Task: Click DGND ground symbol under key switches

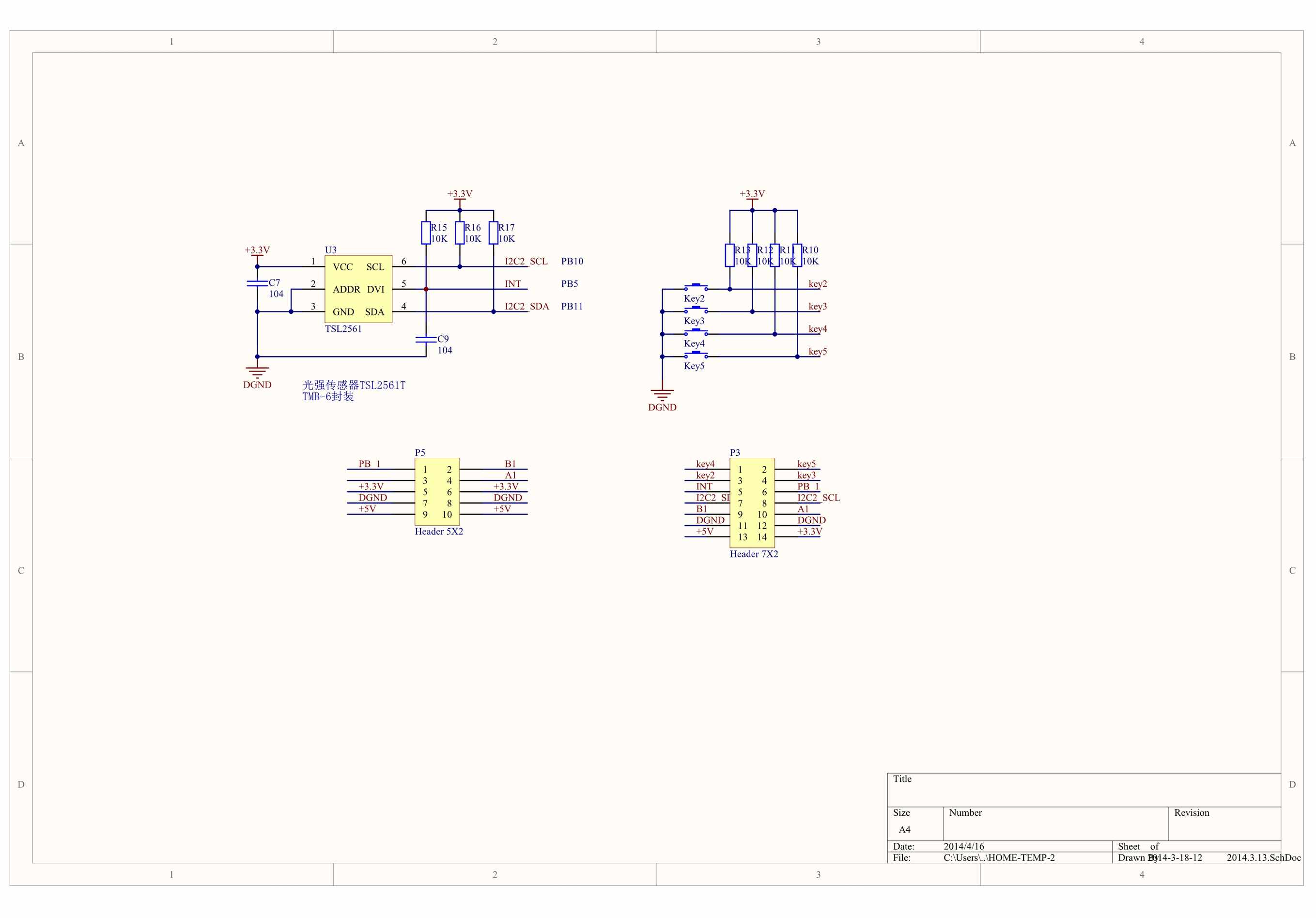Action: coord(662,395)
